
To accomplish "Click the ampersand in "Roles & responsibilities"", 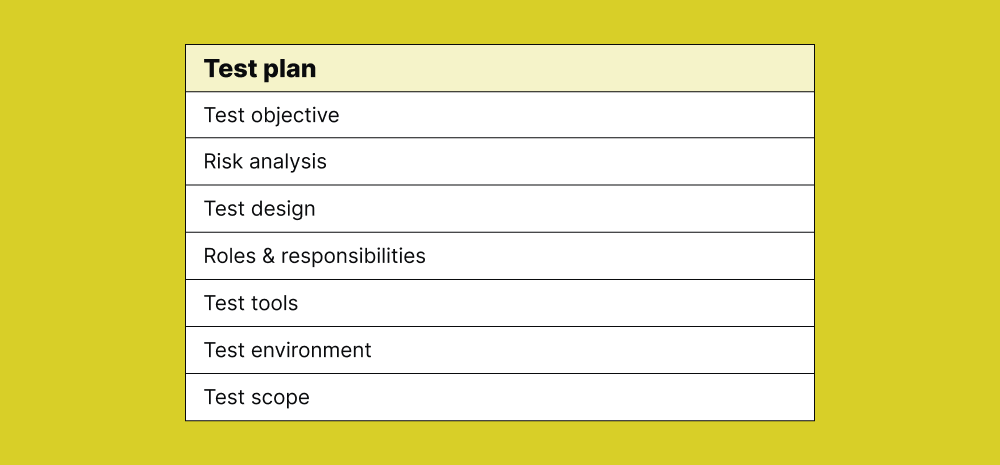I will click(268, 256).
